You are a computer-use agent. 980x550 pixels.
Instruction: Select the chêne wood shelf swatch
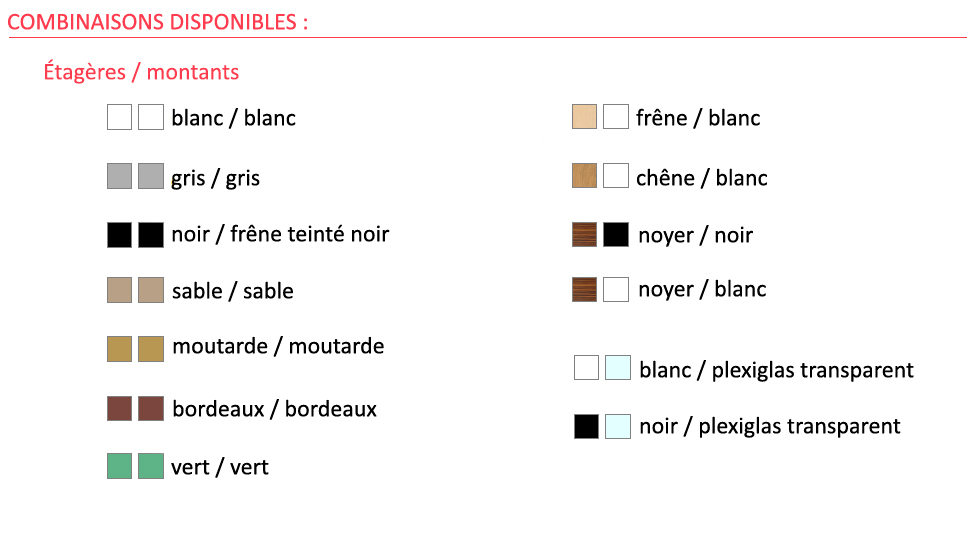584,176
